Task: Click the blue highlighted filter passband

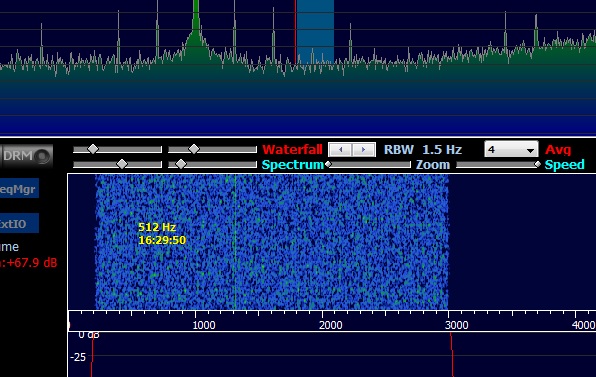Action: [315, 32]
